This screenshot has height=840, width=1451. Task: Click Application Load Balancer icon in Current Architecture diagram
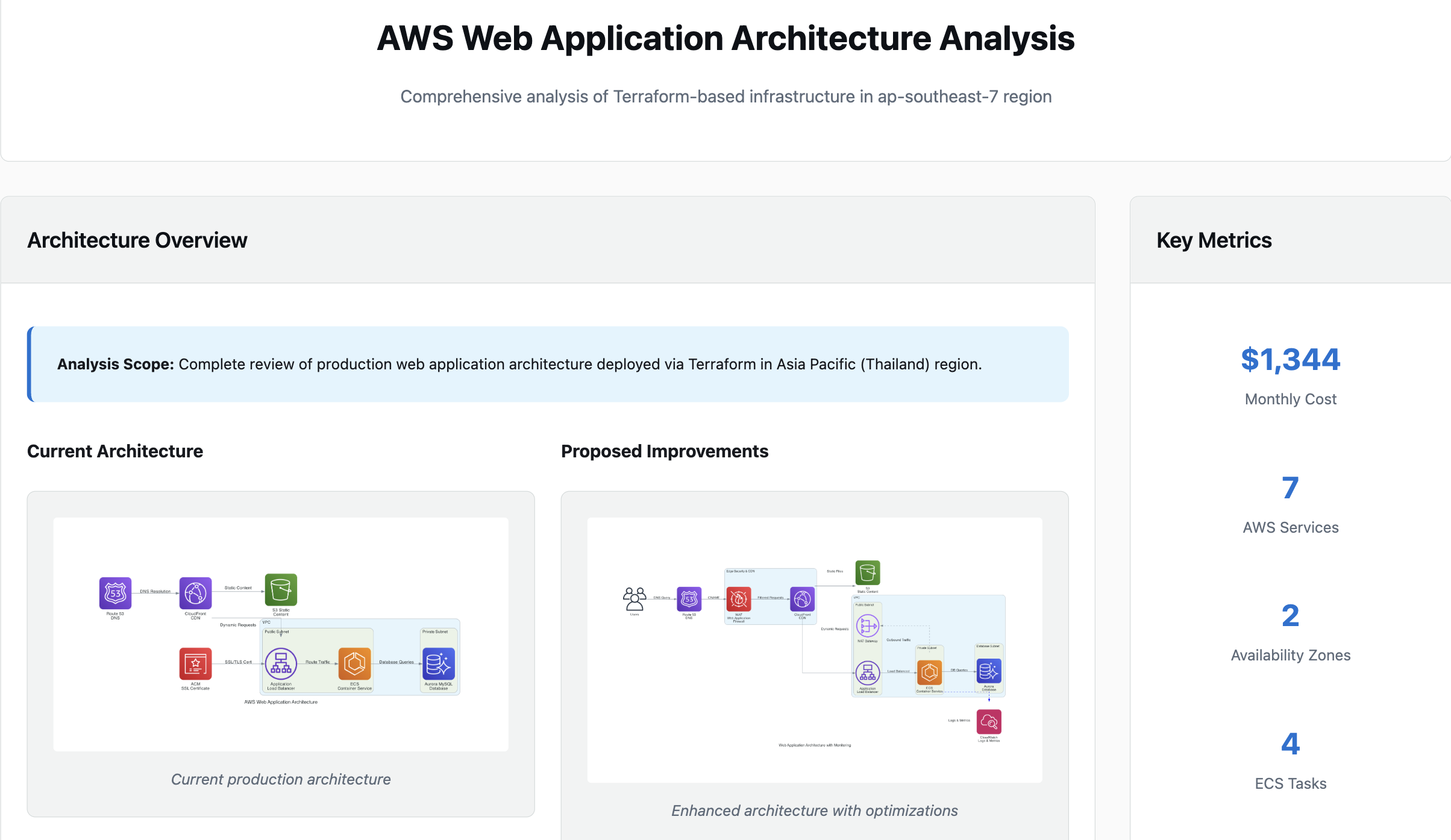tap(281, 663)
